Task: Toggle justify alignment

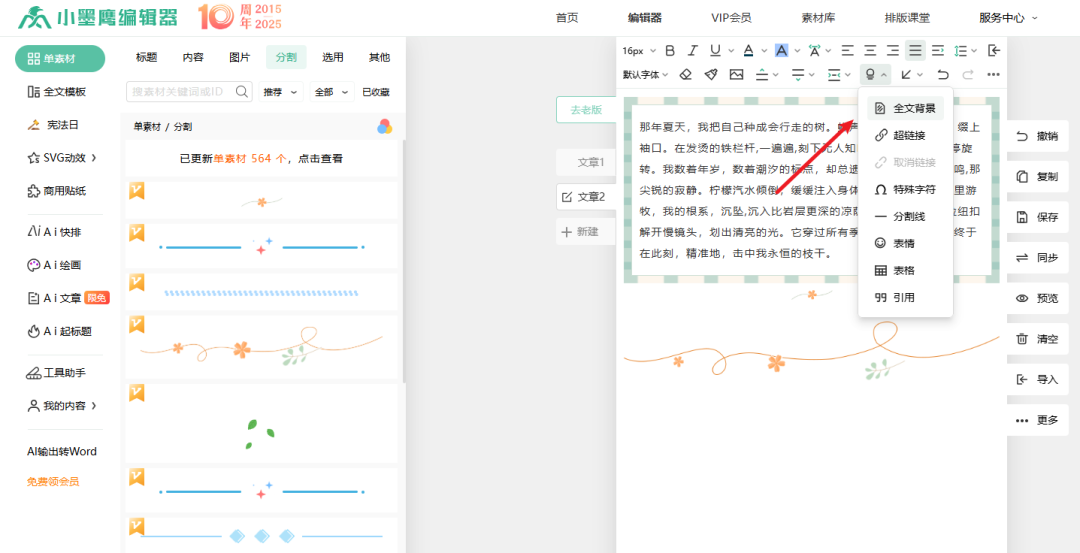Action: pyautogui.click(x=915, y=50)
